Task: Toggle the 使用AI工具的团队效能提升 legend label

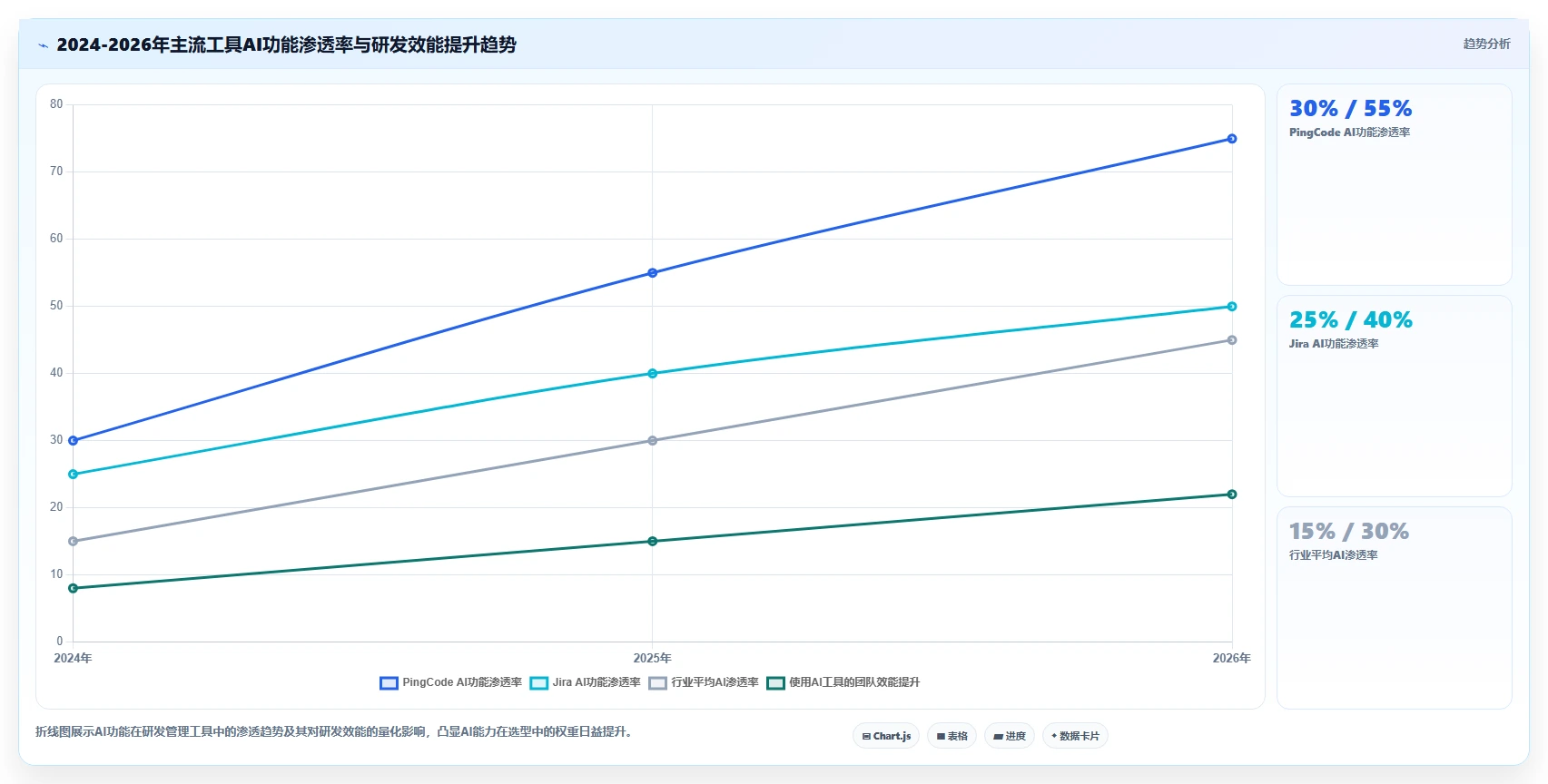Action: pos(854,682)
